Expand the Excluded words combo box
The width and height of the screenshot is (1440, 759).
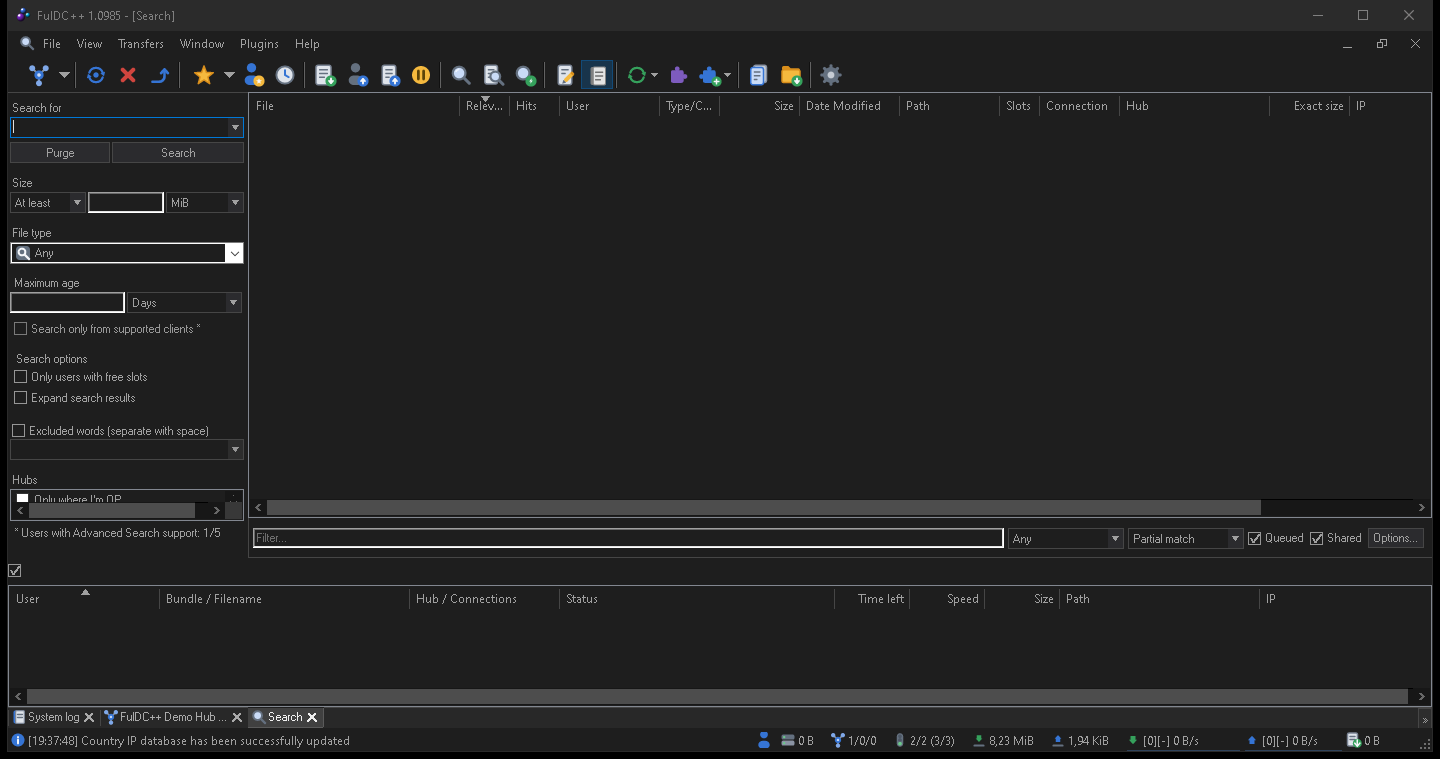pos(235,450)
